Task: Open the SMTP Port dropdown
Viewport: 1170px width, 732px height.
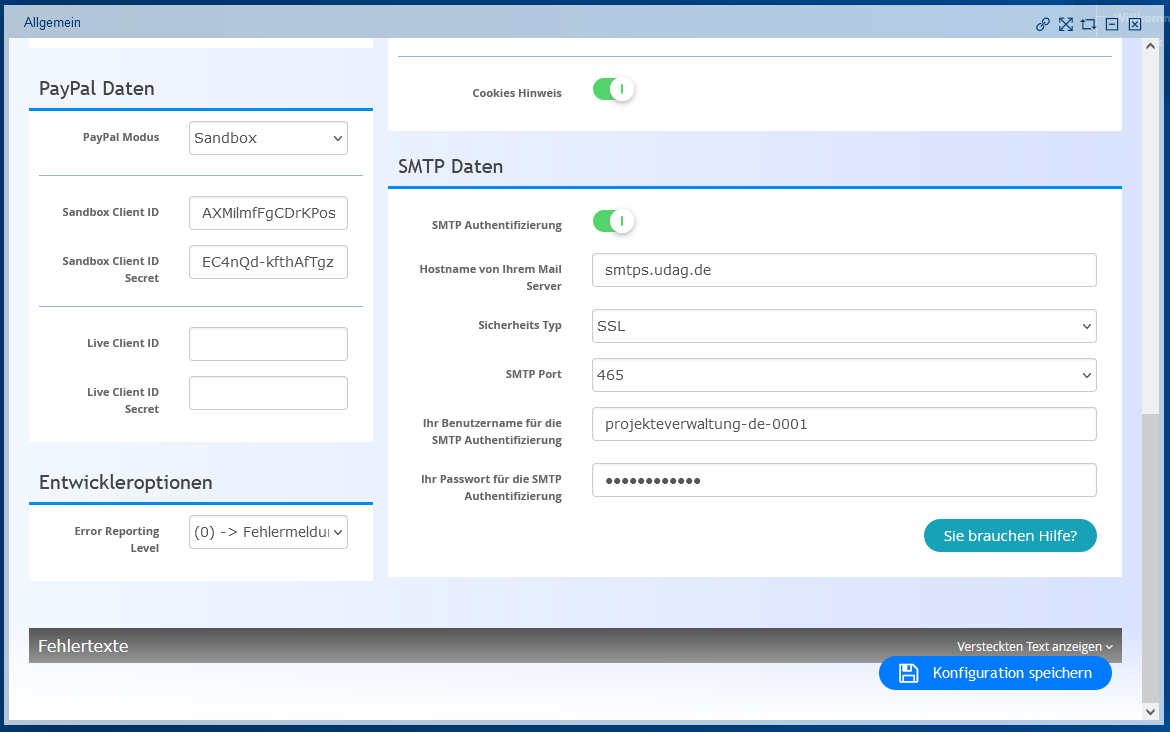Action: point(844,375)
